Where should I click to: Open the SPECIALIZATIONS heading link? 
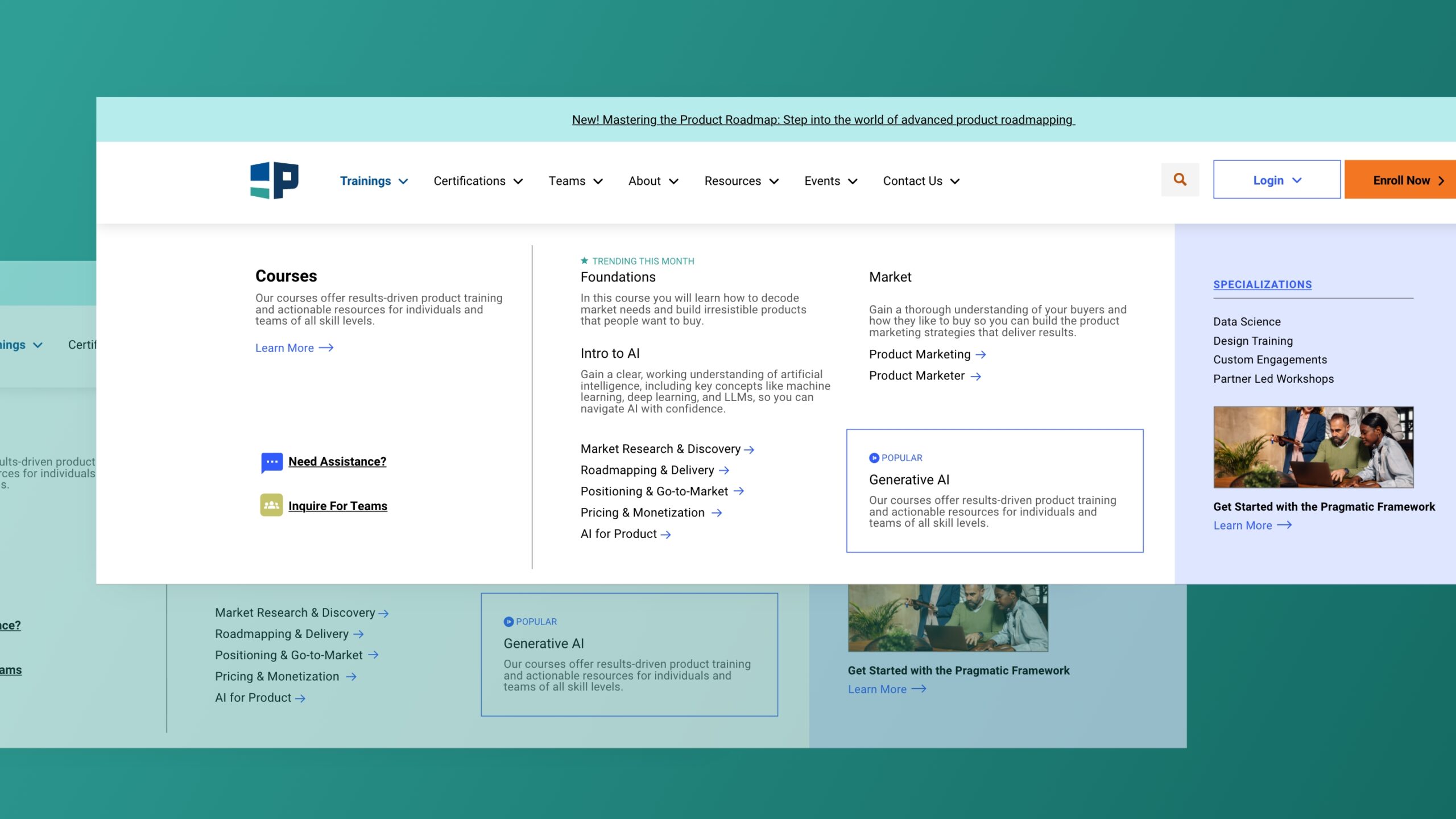coord(1262,284)
